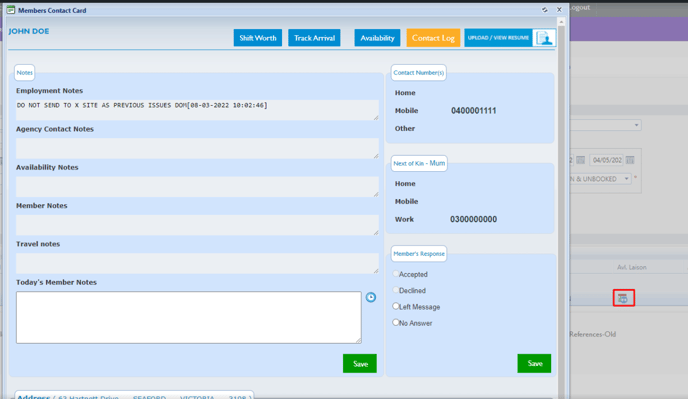
Task: Click into the Member Notes field
Action: [197, 225]
